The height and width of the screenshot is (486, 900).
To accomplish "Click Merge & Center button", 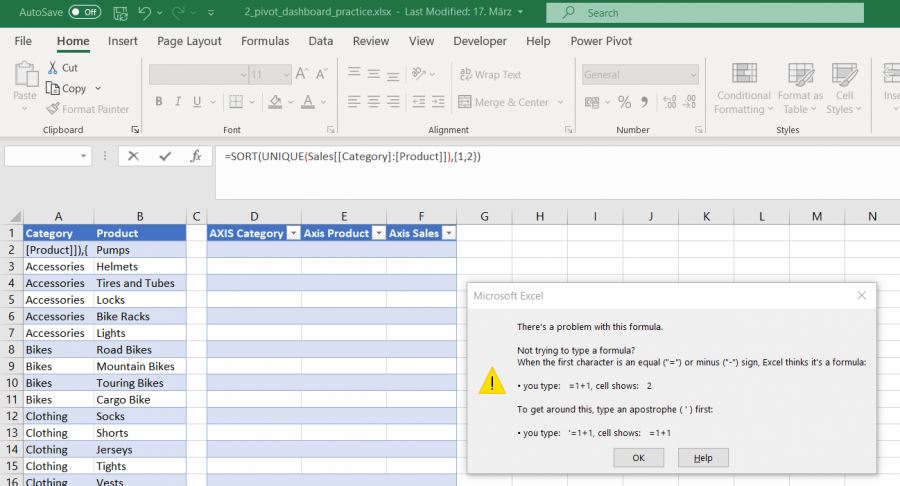I will [x=504, y=102].
